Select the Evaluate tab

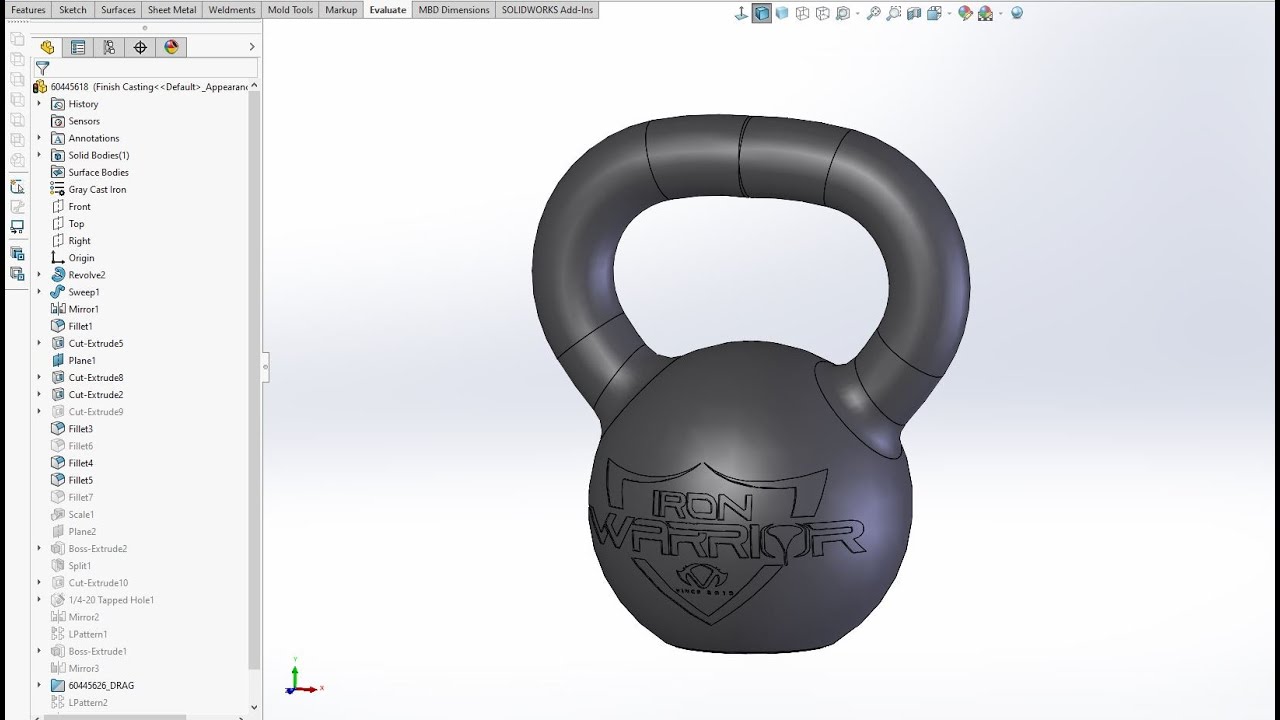[388, 10]
